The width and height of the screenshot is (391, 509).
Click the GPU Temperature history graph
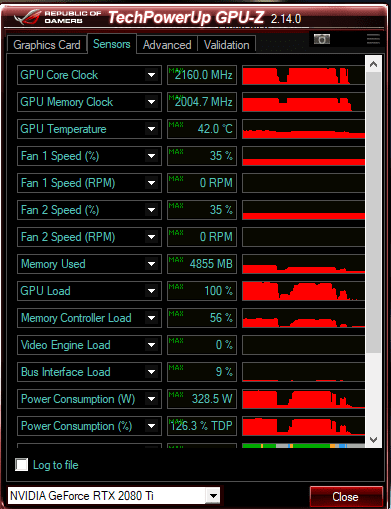[x=303, y=129]
